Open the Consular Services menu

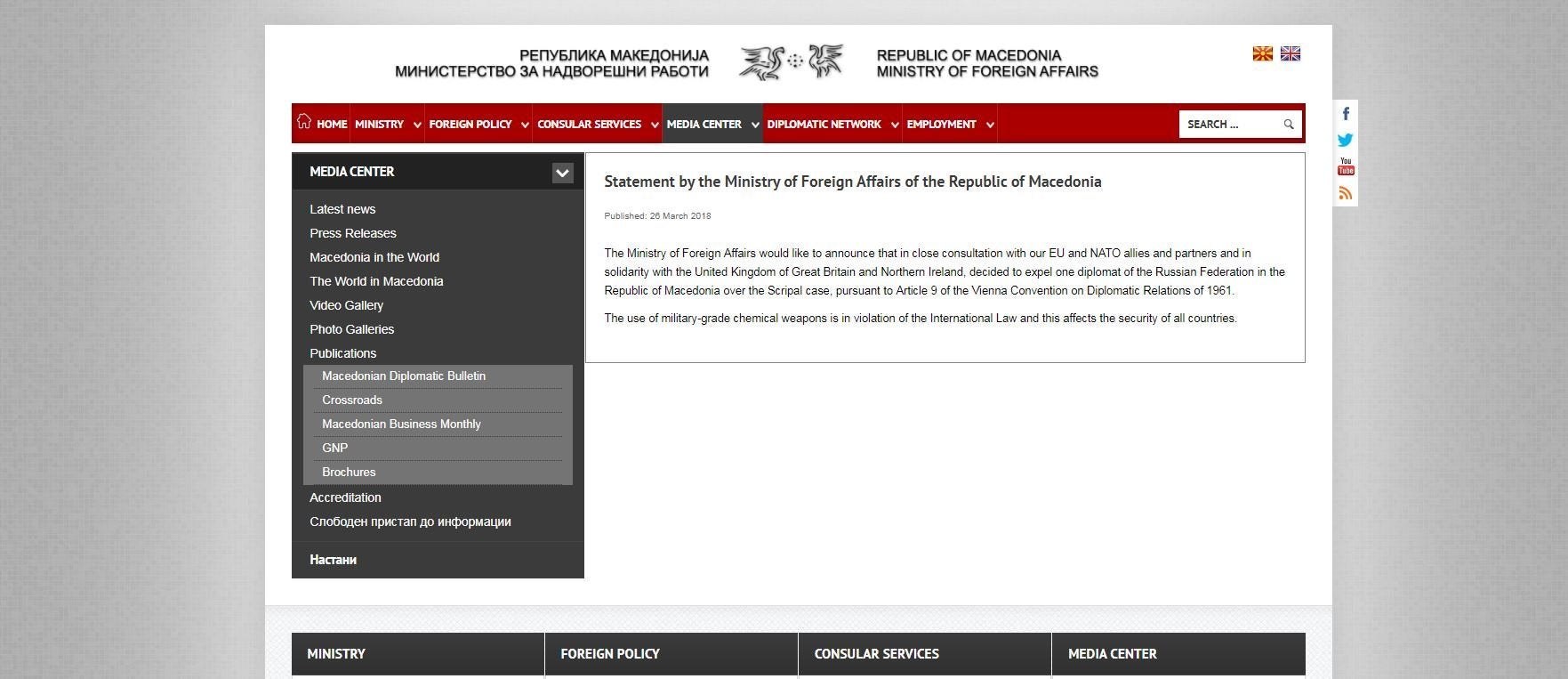[589, 125]
